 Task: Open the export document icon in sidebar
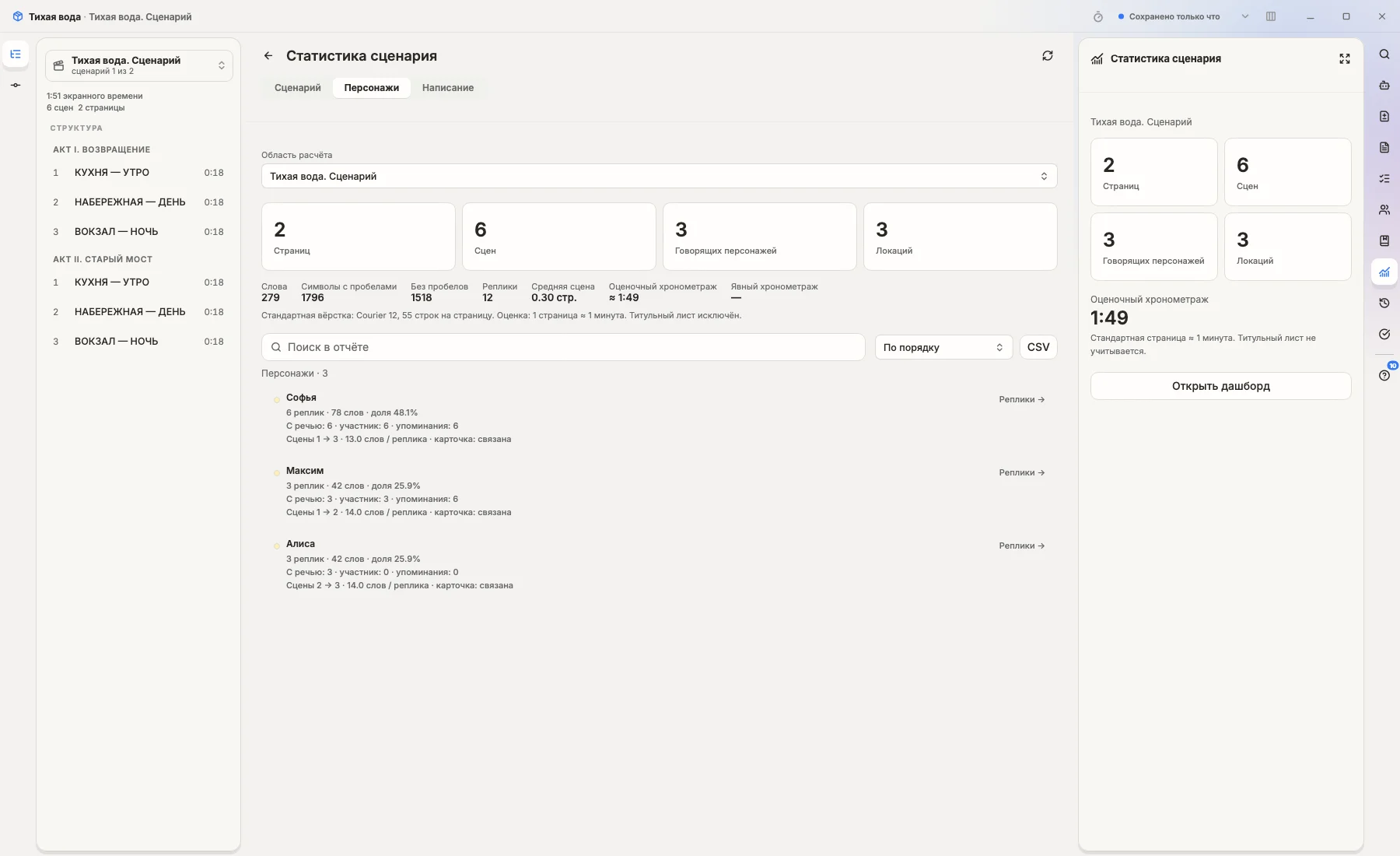[1384, 117]
